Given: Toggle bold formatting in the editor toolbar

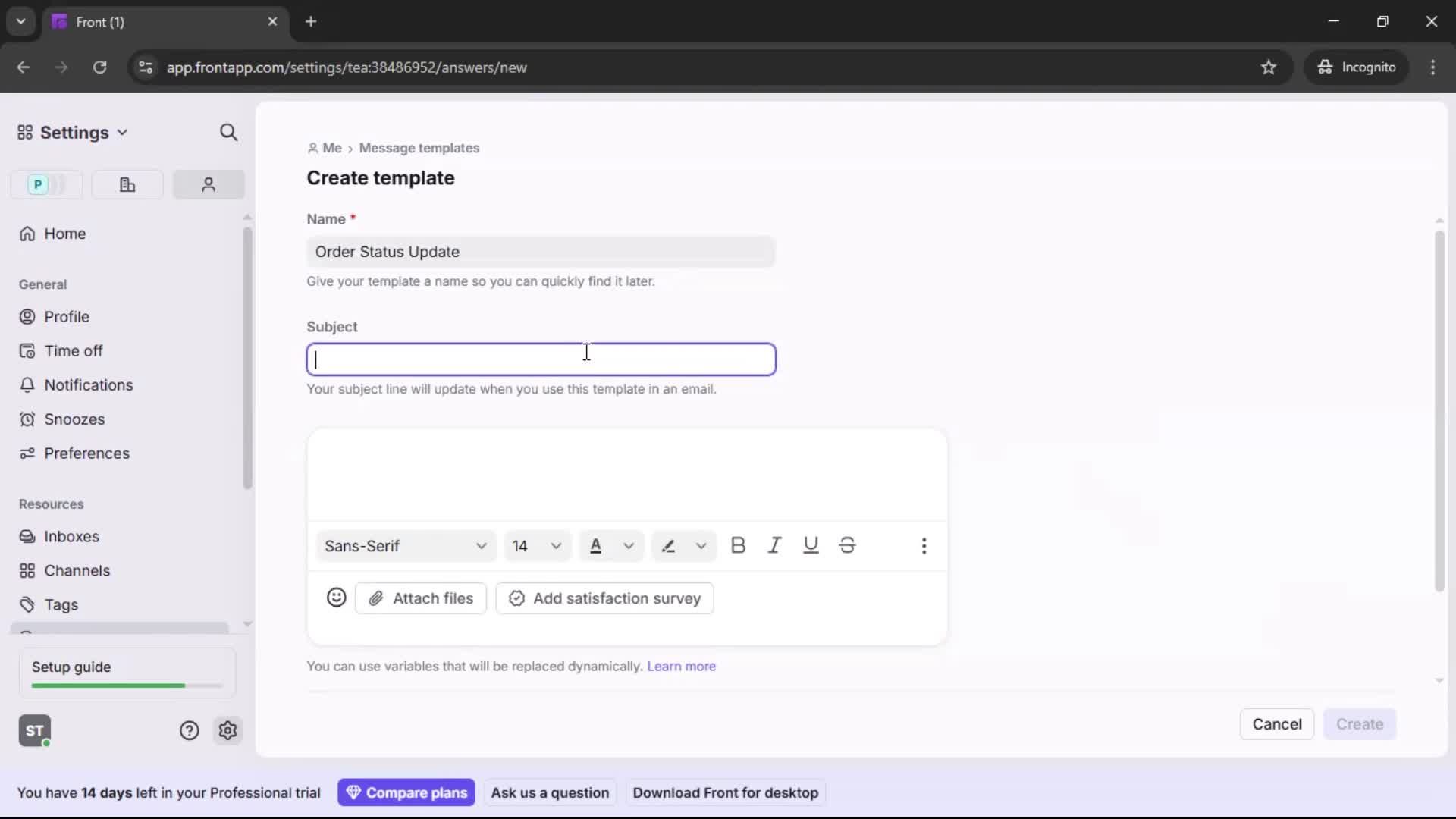Looking at the screenshot, I should click(738, 545).
